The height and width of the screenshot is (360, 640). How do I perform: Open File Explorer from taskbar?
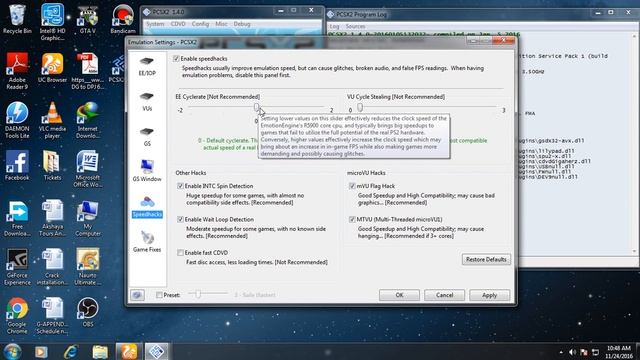click(100, 351)
